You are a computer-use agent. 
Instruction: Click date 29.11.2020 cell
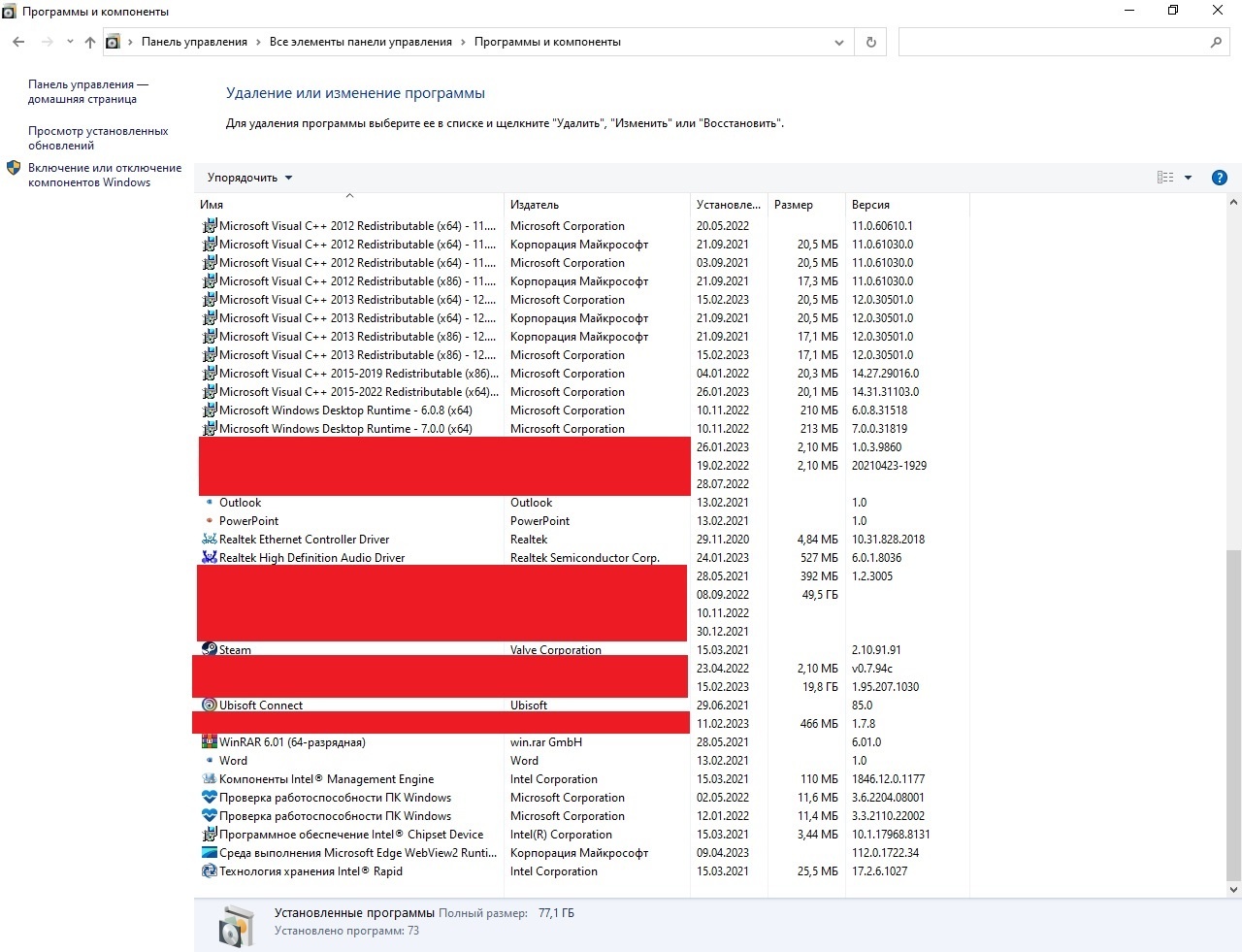coord(723,540)
